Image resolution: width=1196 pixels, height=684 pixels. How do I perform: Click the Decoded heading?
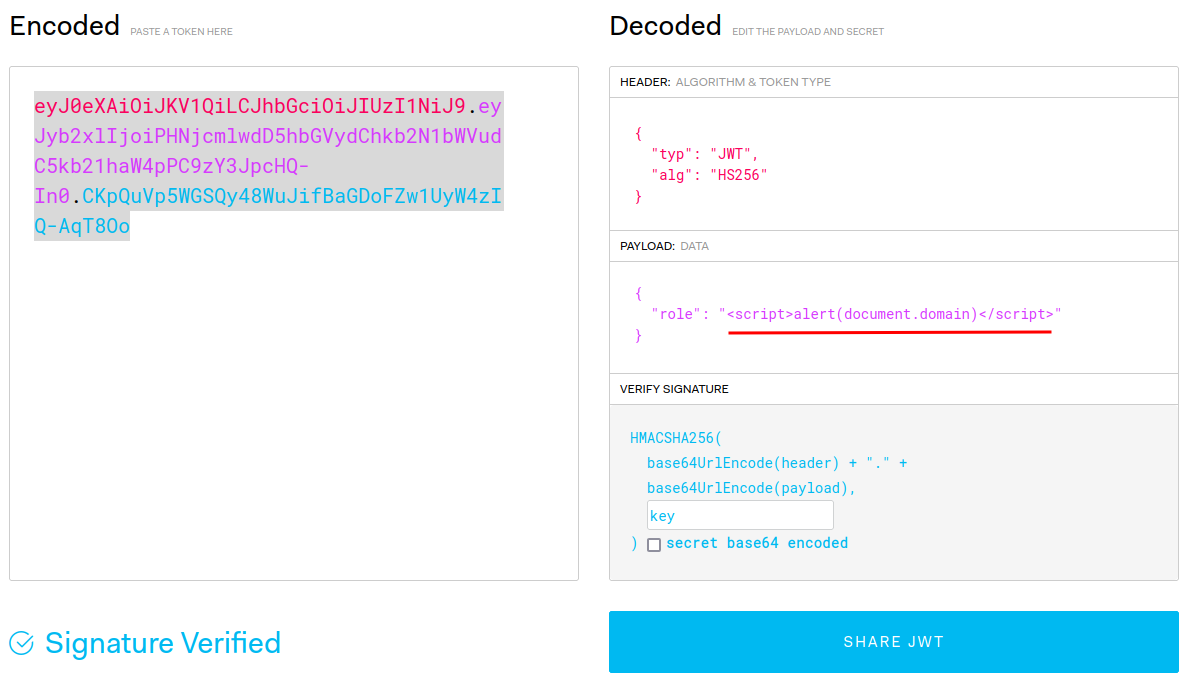pyautogui.click(x=665, y=26)
